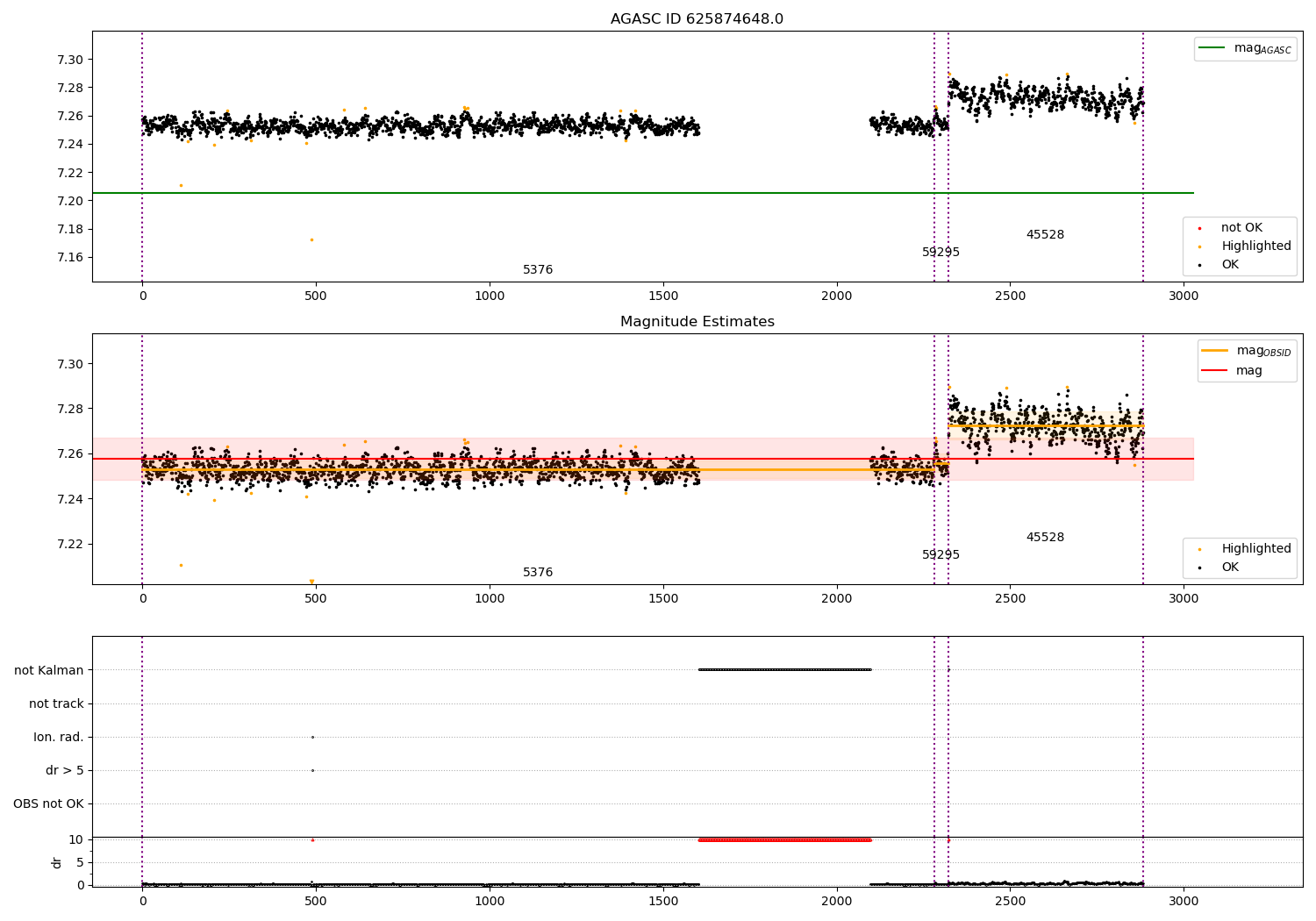1316x921 pixels.
Task: Click 'Ion. rad.' flag marker near 500
Action: 312,737
